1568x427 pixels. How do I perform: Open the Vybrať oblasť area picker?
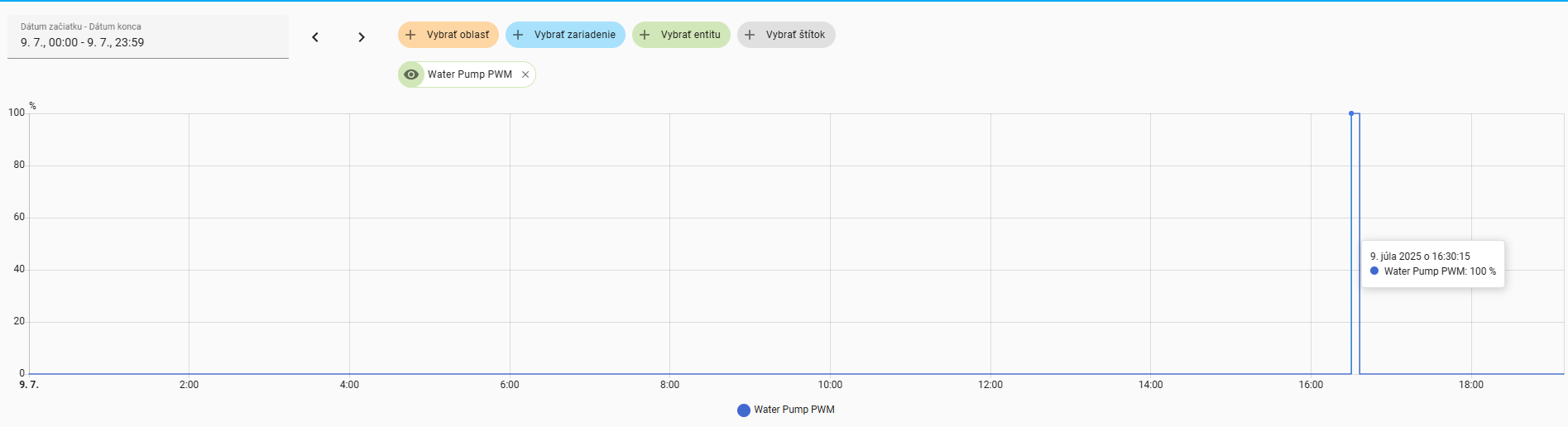[x=448, y=35]
